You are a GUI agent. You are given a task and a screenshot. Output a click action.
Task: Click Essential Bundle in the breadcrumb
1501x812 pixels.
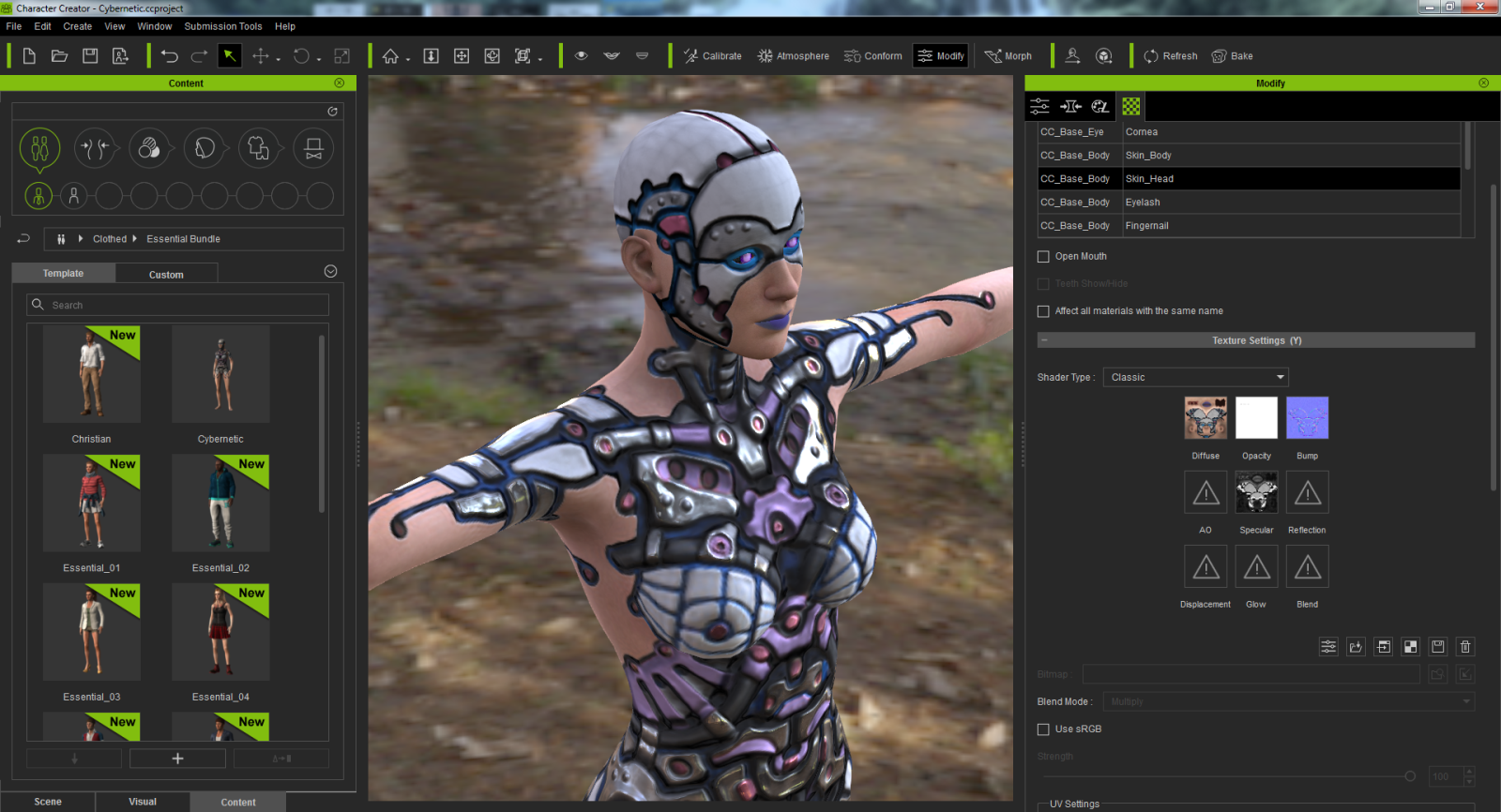(183, 239)
